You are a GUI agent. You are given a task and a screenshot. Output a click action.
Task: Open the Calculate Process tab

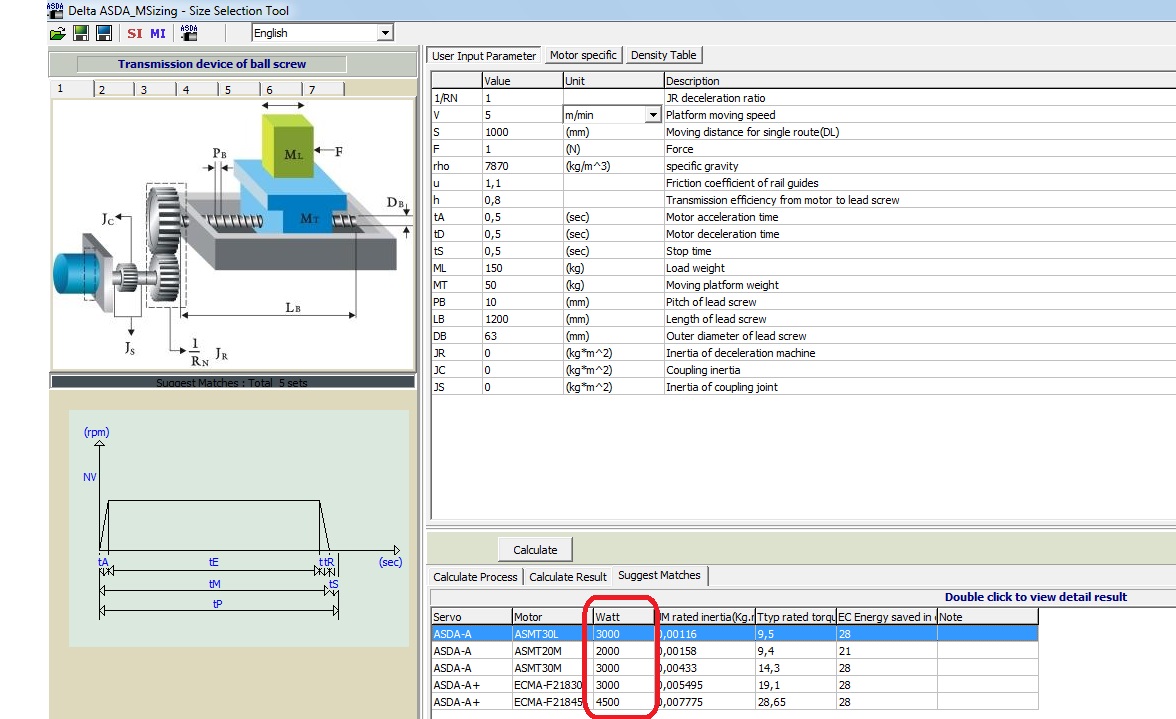[475, 577]
